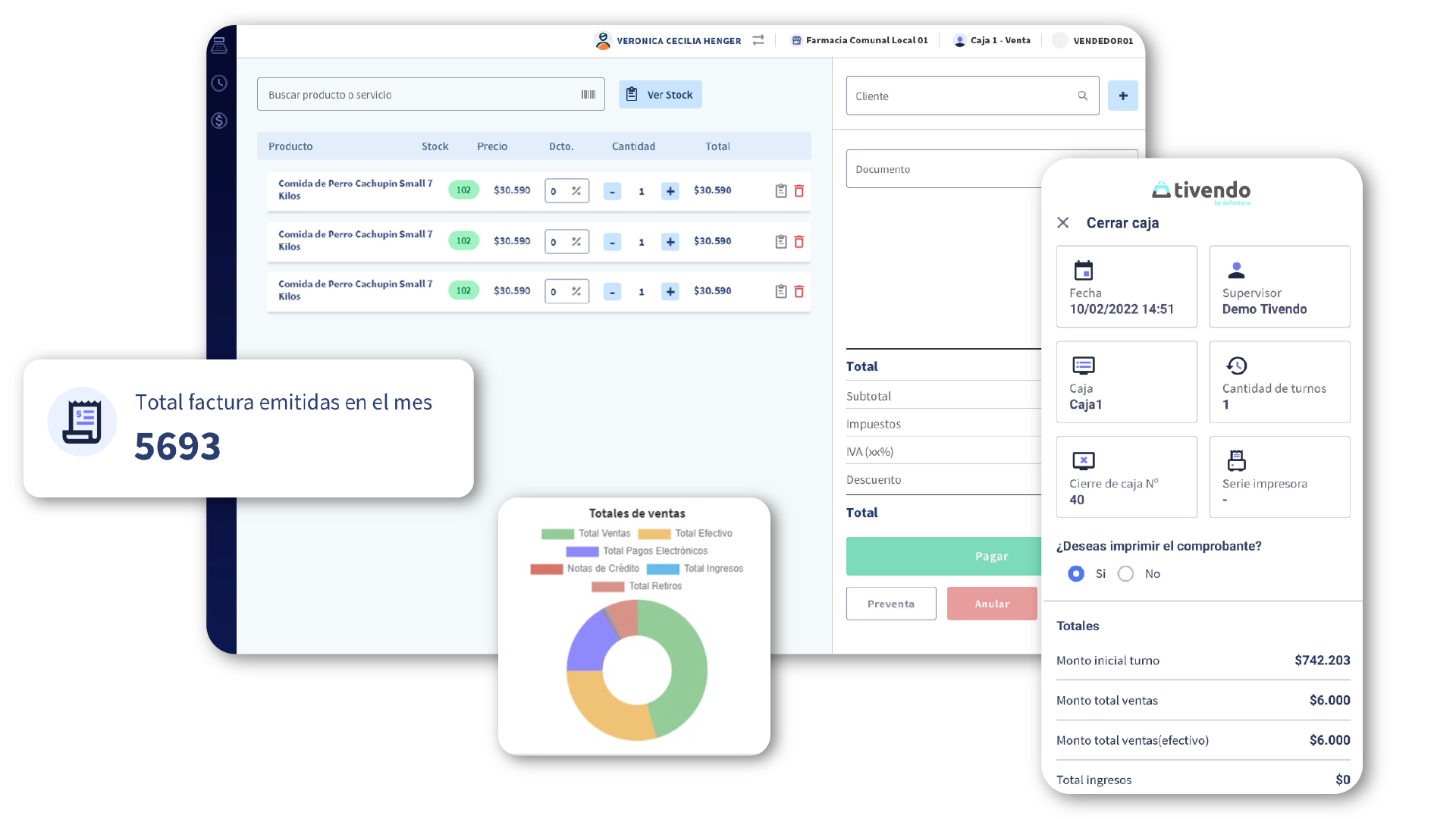Focus the Buscar producto o servicio field
Screen dimensions: 1456x819
pyautogui.click(x=431, y=95)
